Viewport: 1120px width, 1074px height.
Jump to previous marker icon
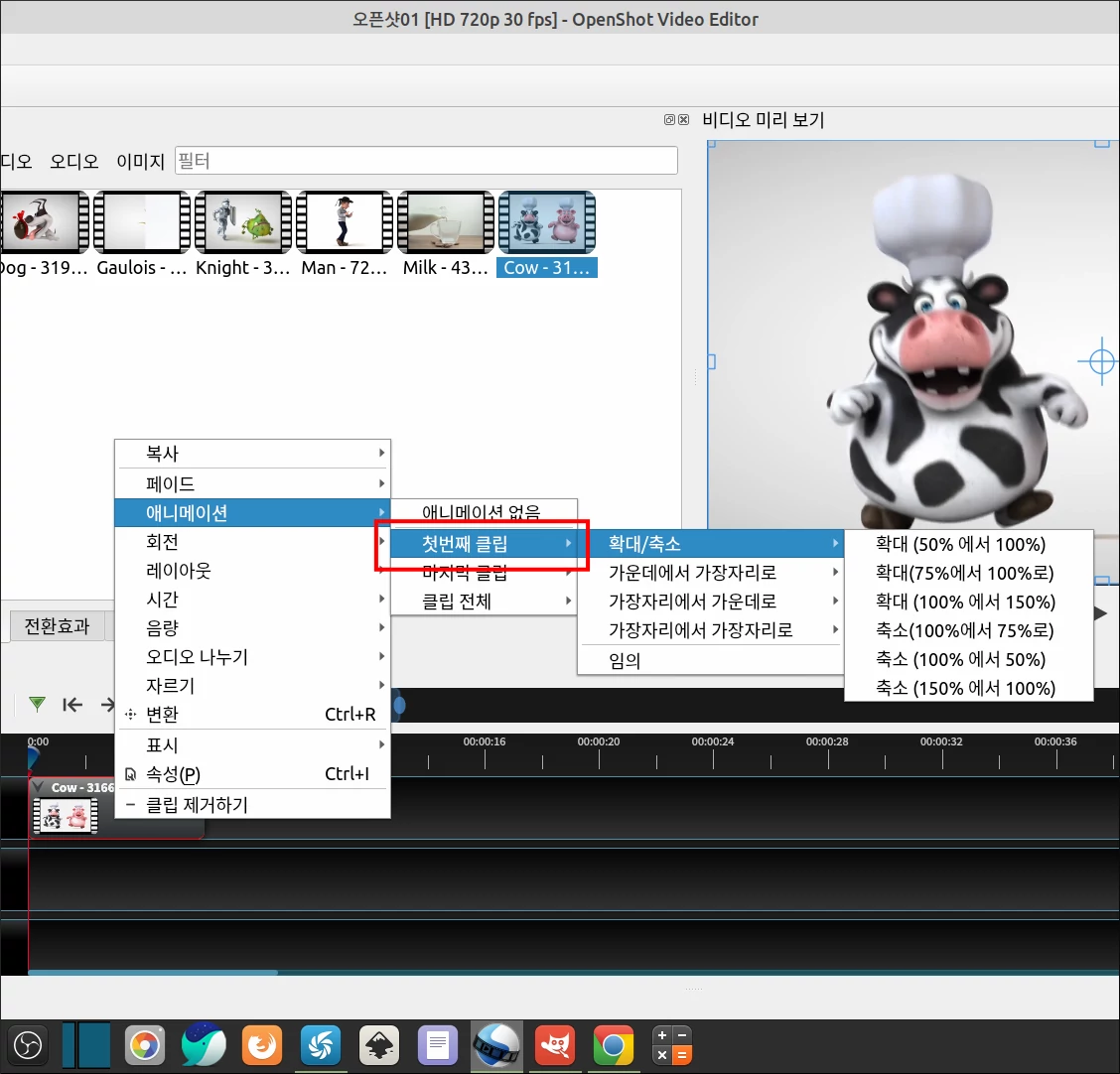[x=72, y=705]
